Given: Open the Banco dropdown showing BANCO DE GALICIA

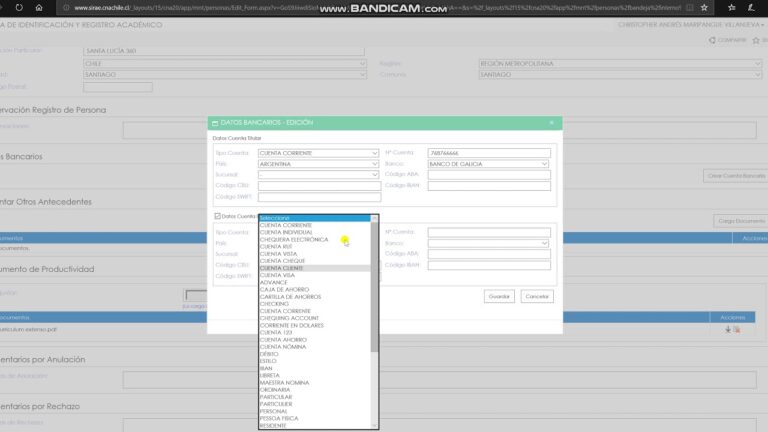Looking at the screenshot, I should (488, 164).
